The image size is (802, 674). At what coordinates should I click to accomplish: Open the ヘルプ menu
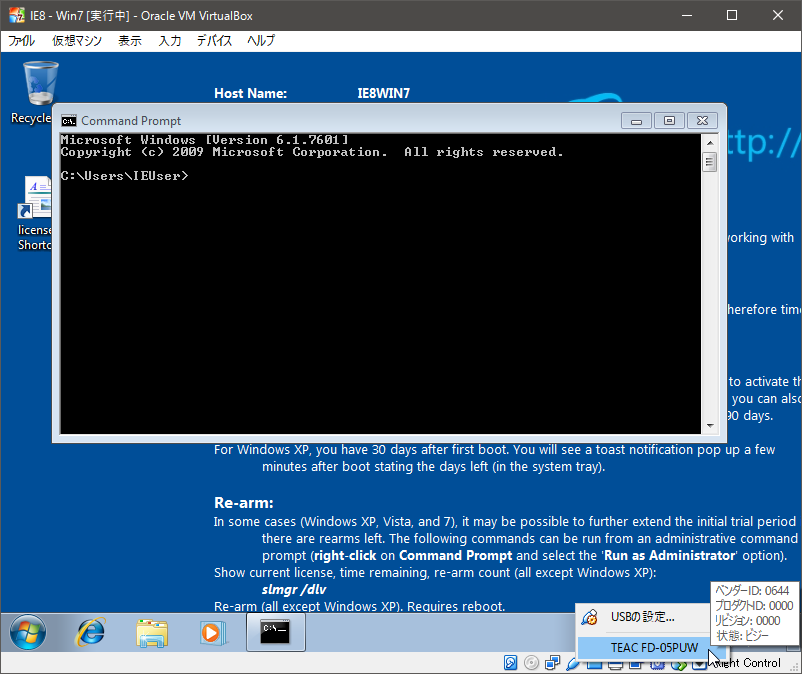[x=261, y=41]
